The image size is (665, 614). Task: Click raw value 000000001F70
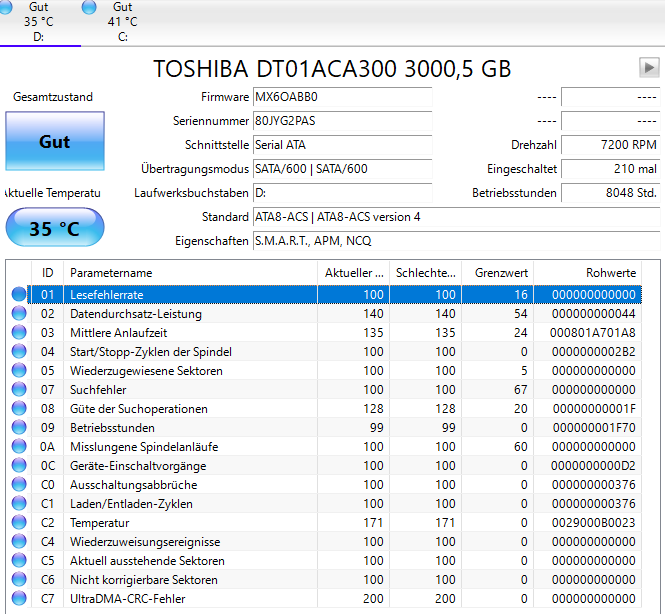(594, 428)
